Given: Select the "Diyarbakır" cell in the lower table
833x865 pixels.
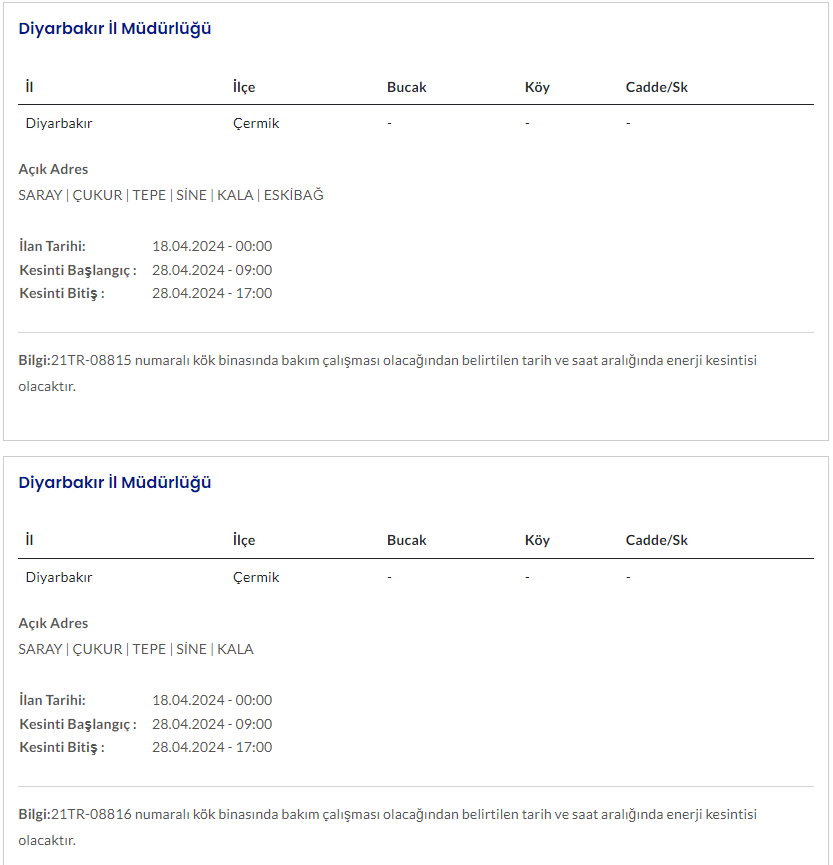Looking at the screenshot, I should click(x=59, y=578).
